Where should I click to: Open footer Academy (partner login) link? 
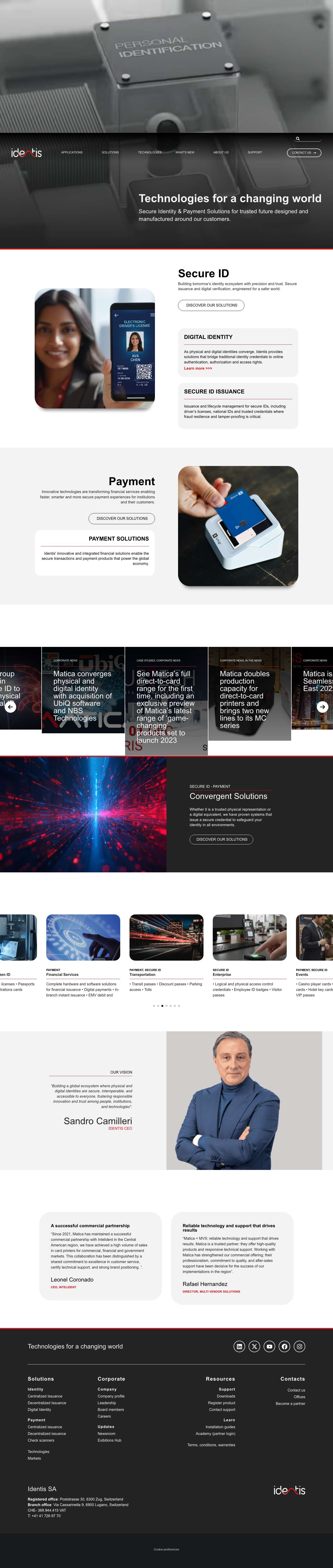tap(216, 1434)
